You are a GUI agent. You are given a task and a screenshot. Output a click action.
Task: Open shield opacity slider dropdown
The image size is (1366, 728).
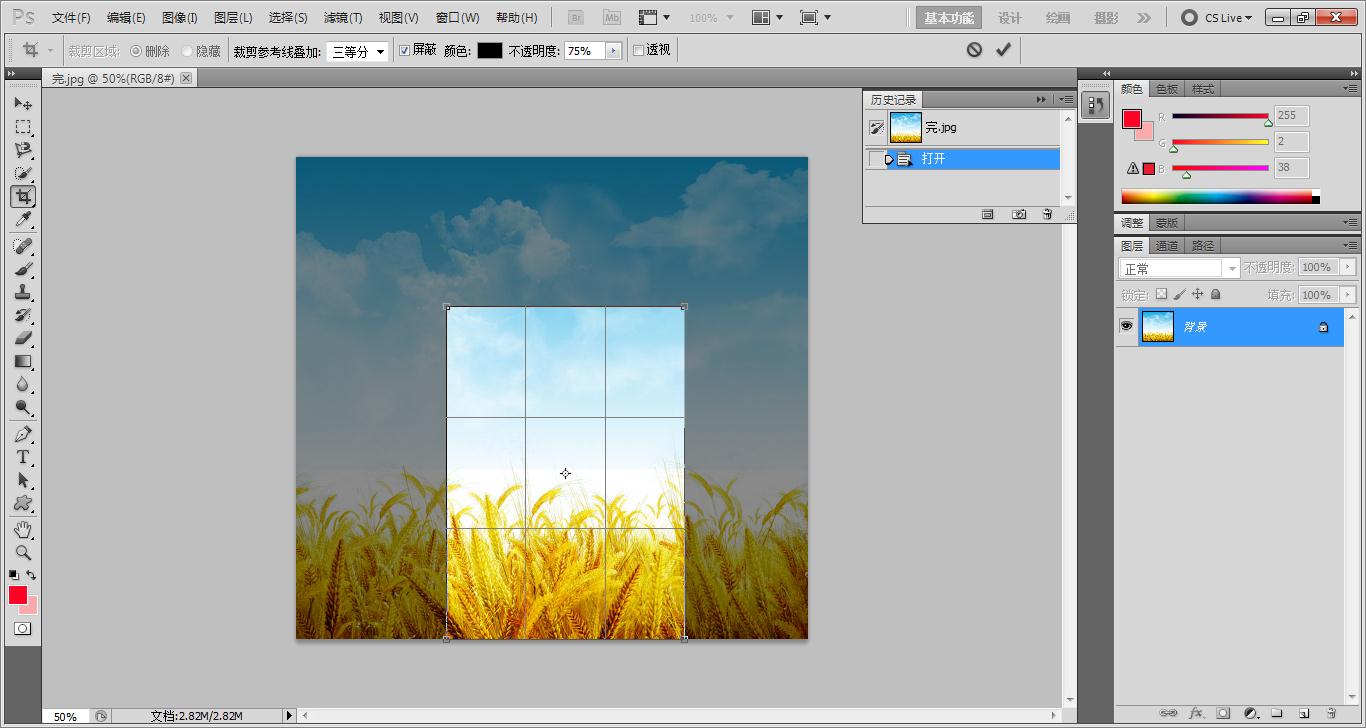[x=612, y=51]
